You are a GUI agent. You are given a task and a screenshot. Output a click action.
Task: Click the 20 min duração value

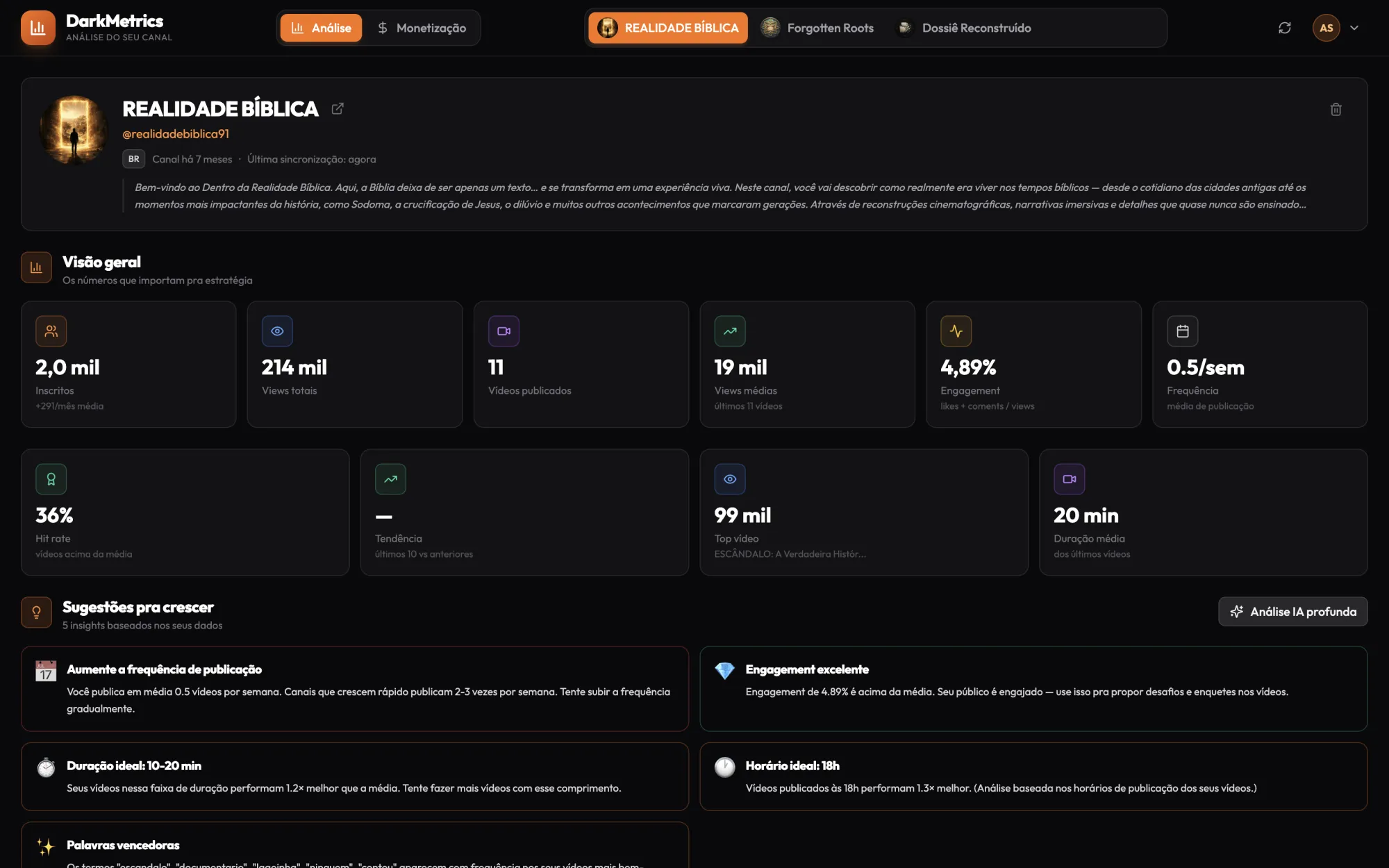(x=1086, y=515)
